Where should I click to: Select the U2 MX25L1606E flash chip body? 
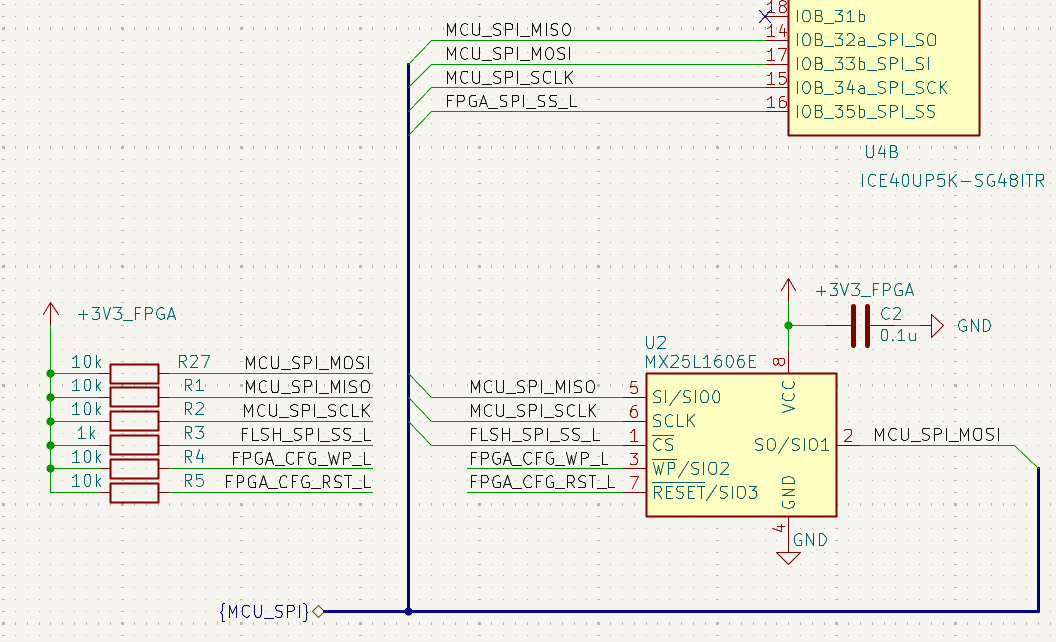[741, 445]
